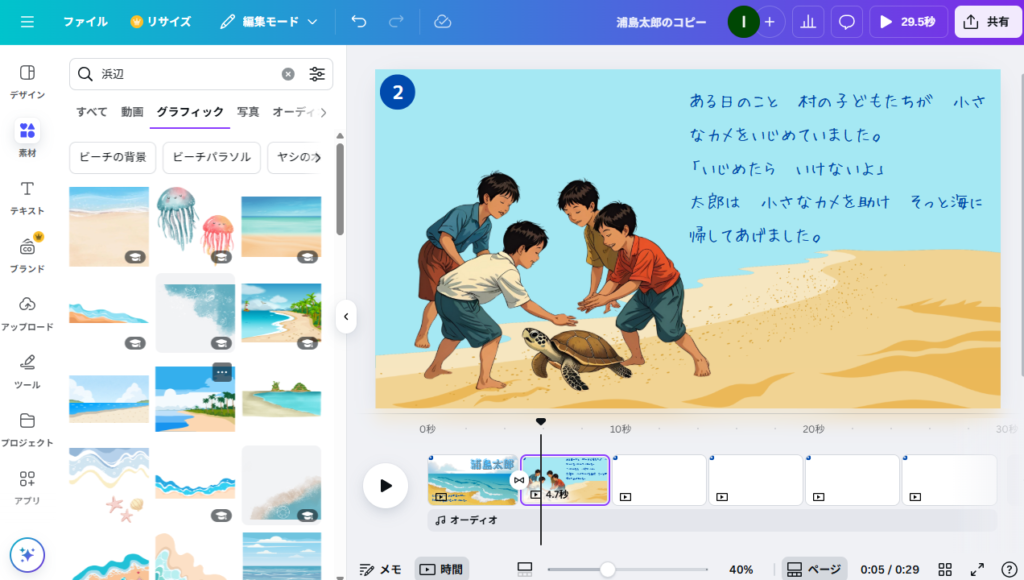The height and width of the screenshot is (580, 1024).
Task: Enter fullscreen with the expand arrows icon
Action: (977, 570)
